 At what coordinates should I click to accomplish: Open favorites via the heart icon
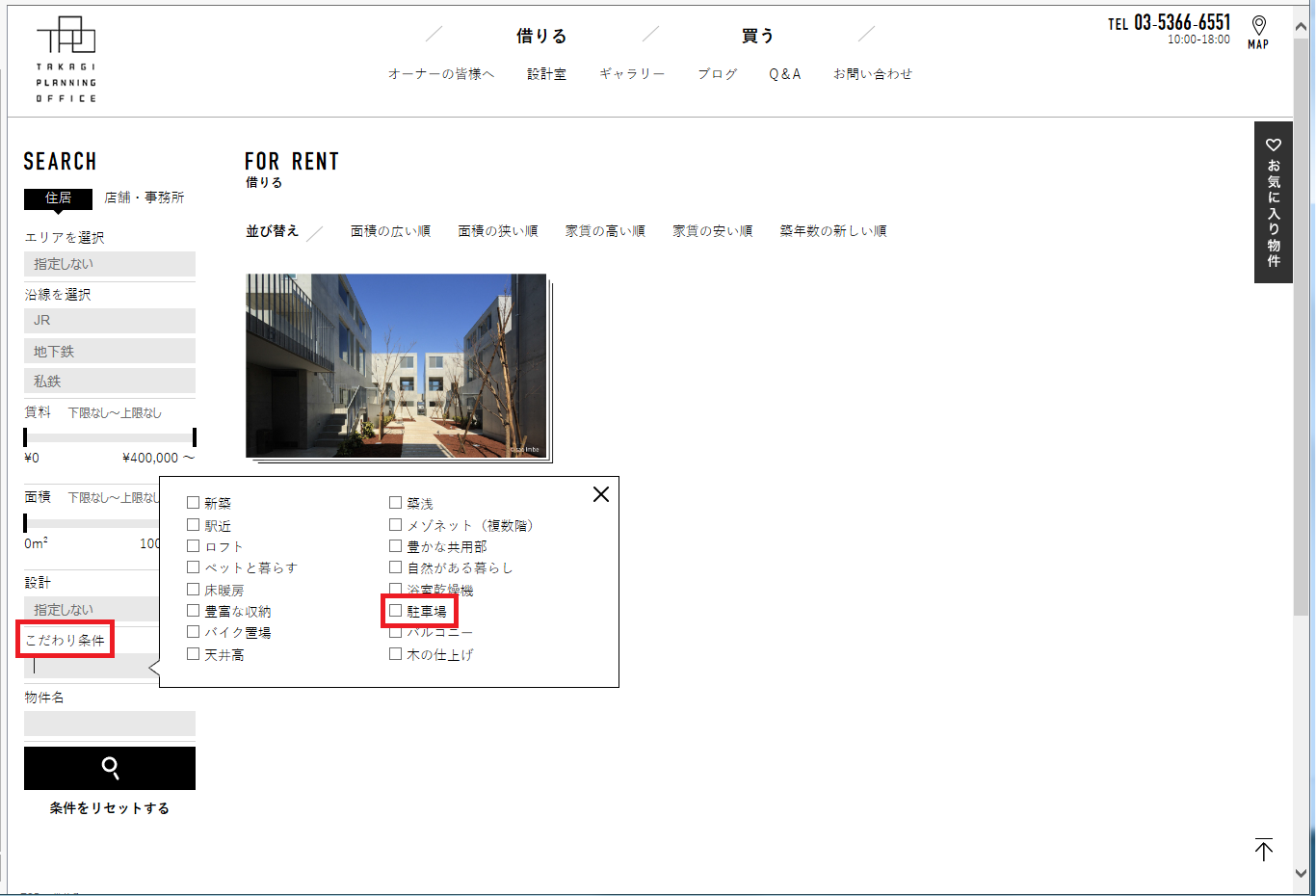coord(1274,145)
